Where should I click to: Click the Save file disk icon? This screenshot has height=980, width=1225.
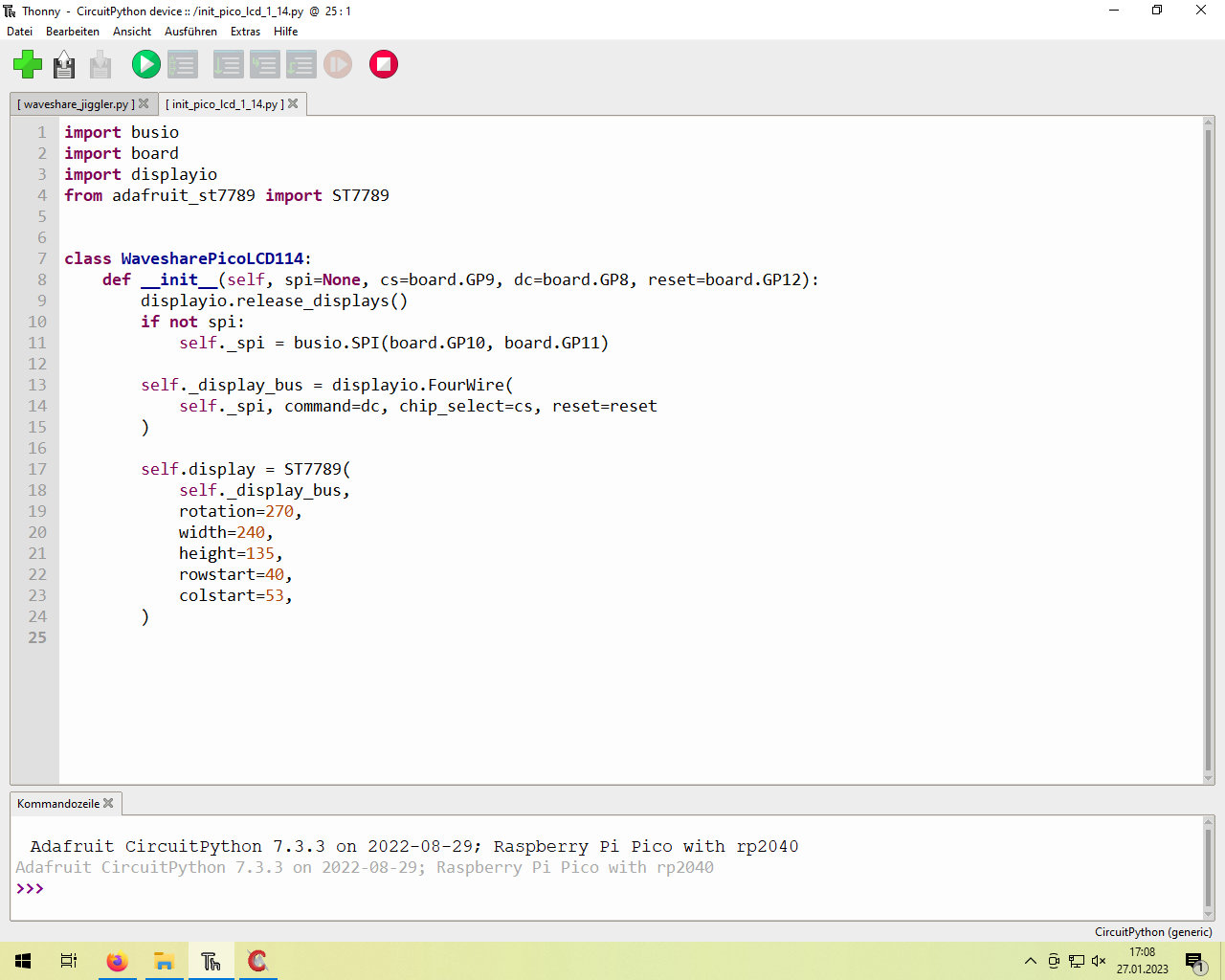click(x=64, y=65)
